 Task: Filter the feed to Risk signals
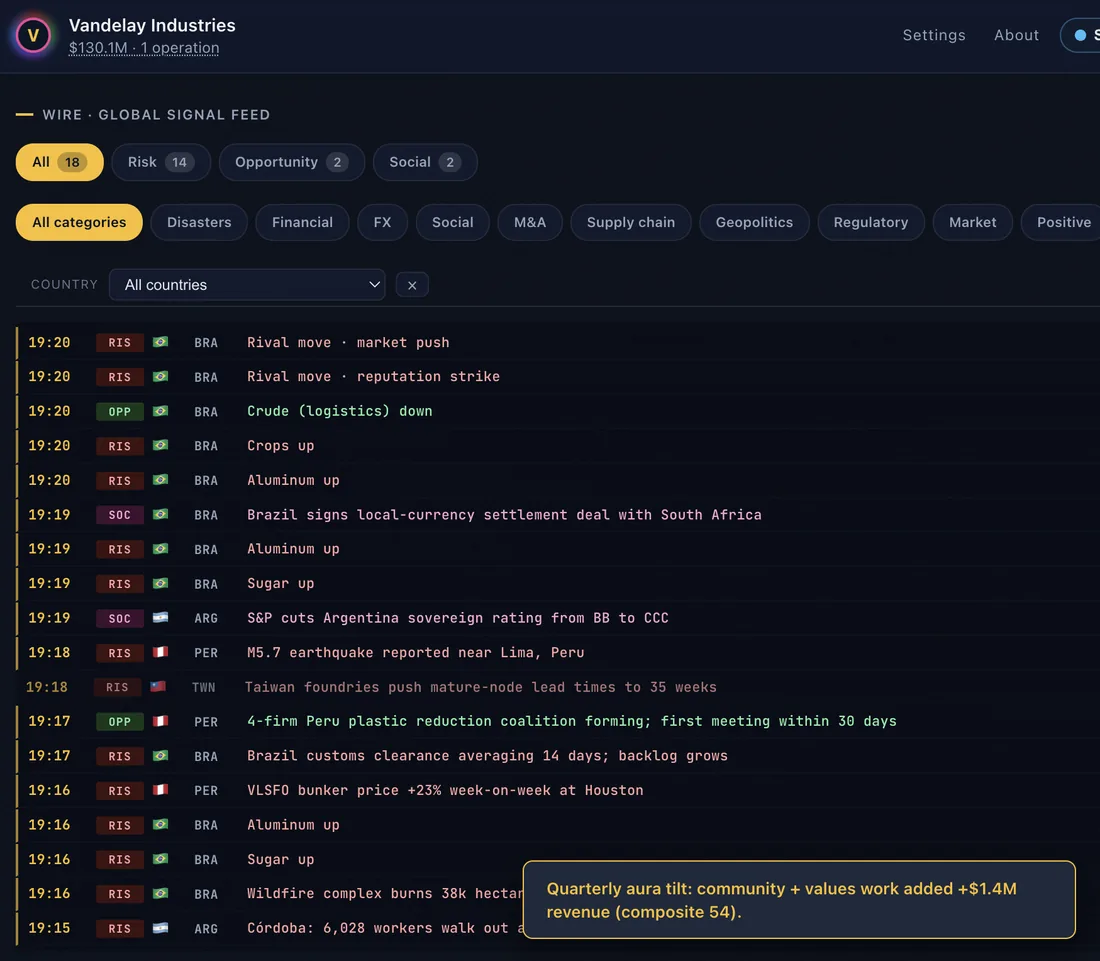click(161, 162)
